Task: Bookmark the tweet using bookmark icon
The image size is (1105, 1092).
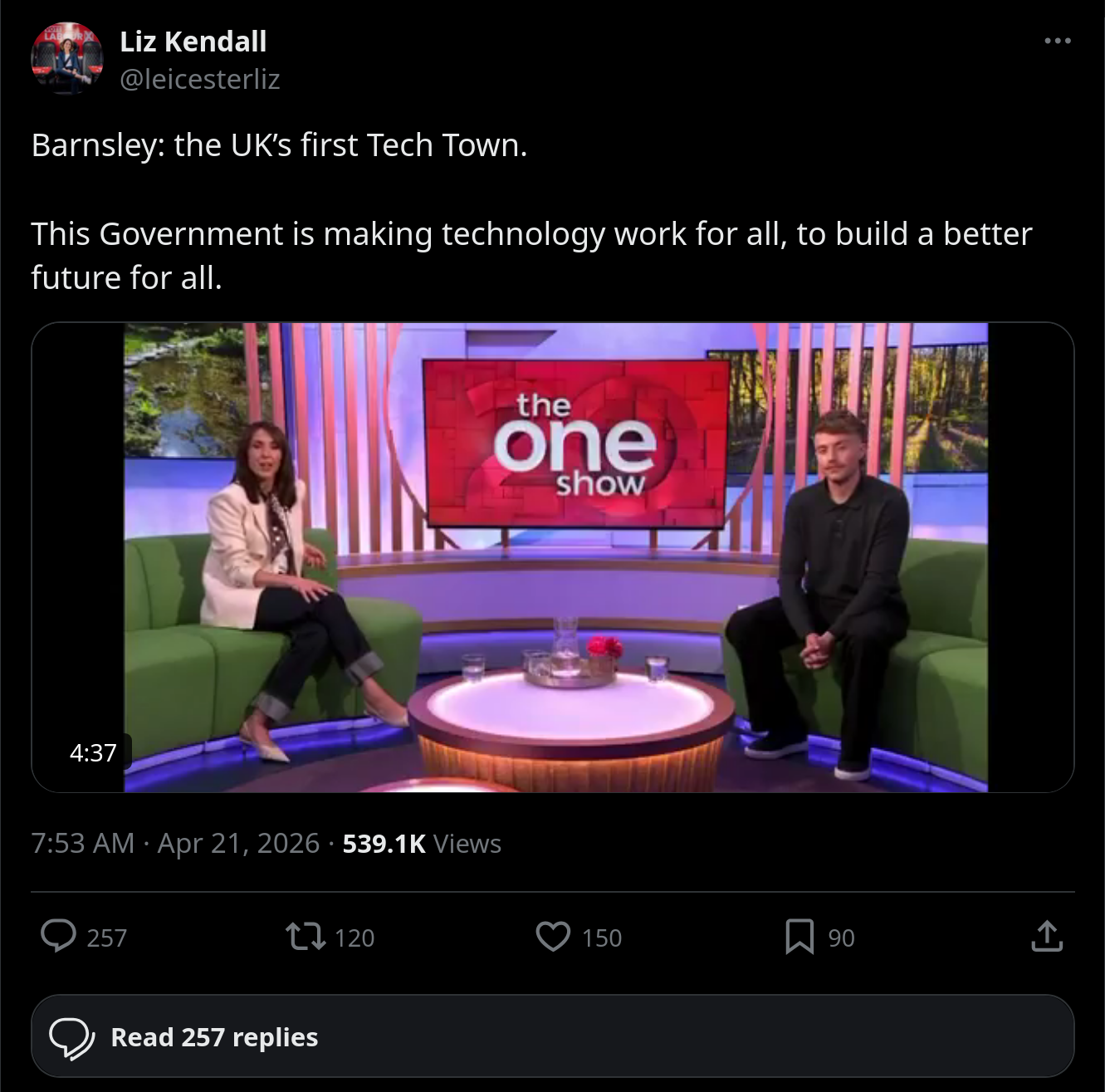Action: [799, 937]
